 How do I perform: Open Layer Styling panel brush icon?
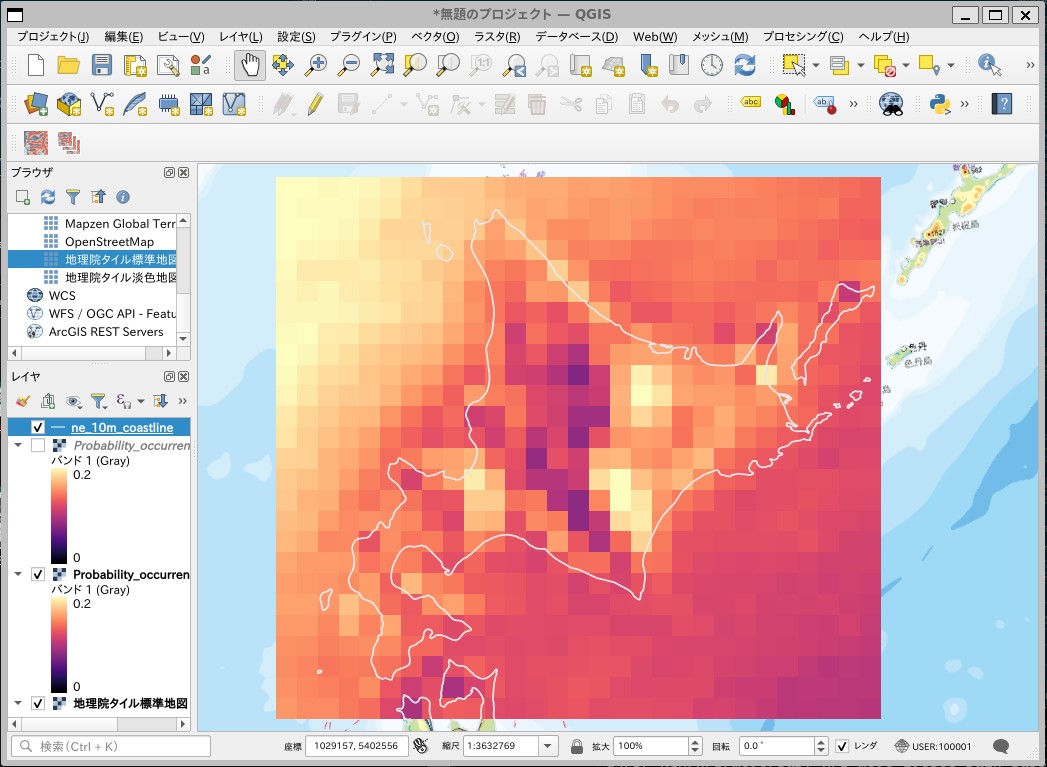point(23,402)
